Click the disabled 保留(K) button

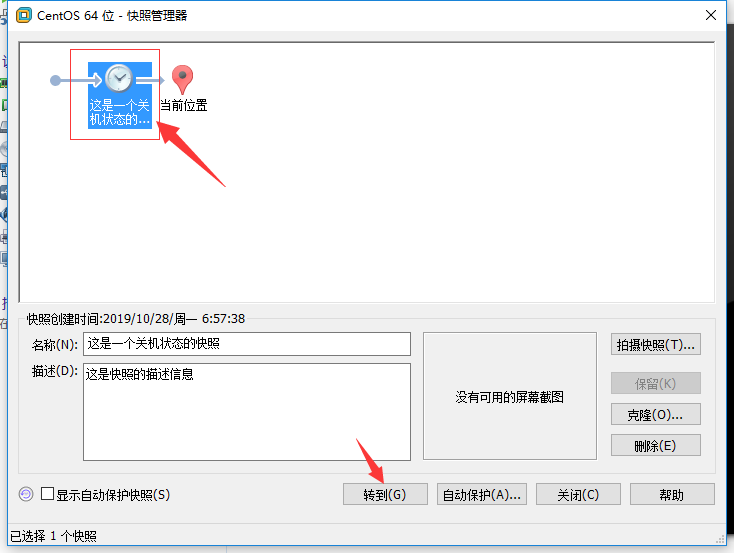click(655, 383)
